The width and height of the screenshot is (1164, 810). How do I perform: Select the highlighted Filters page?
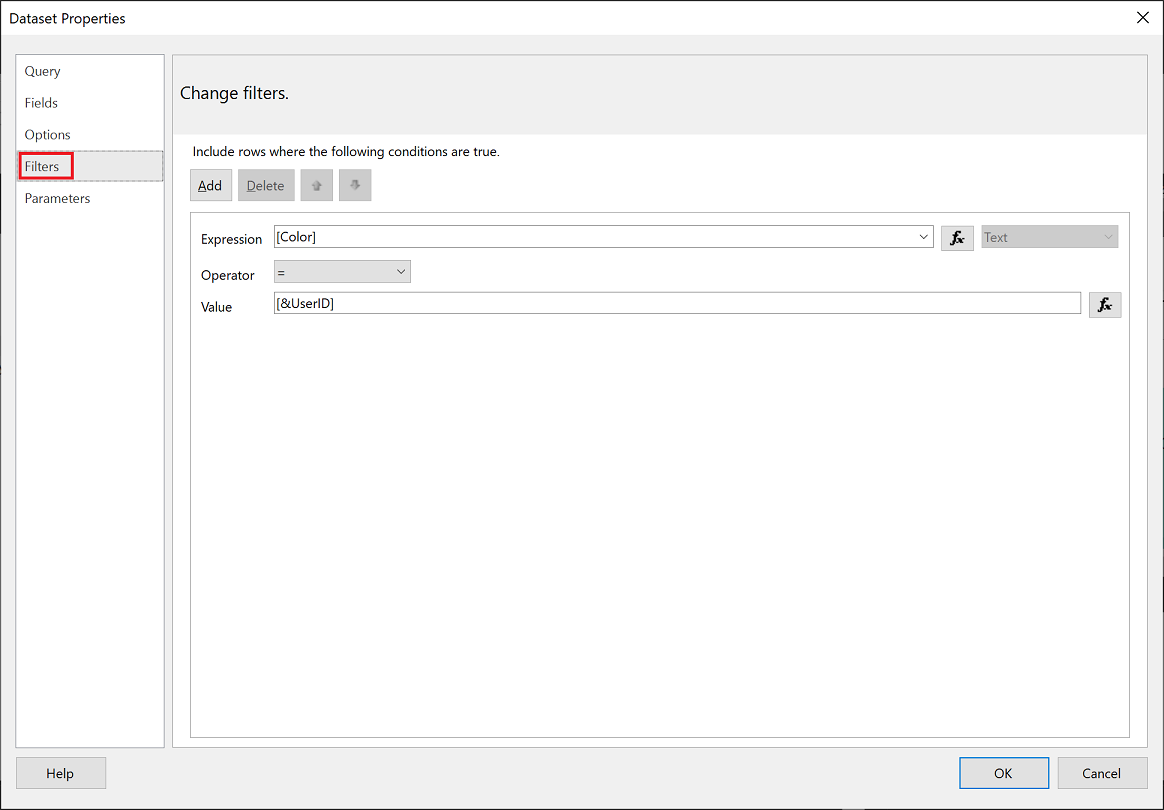45,165
